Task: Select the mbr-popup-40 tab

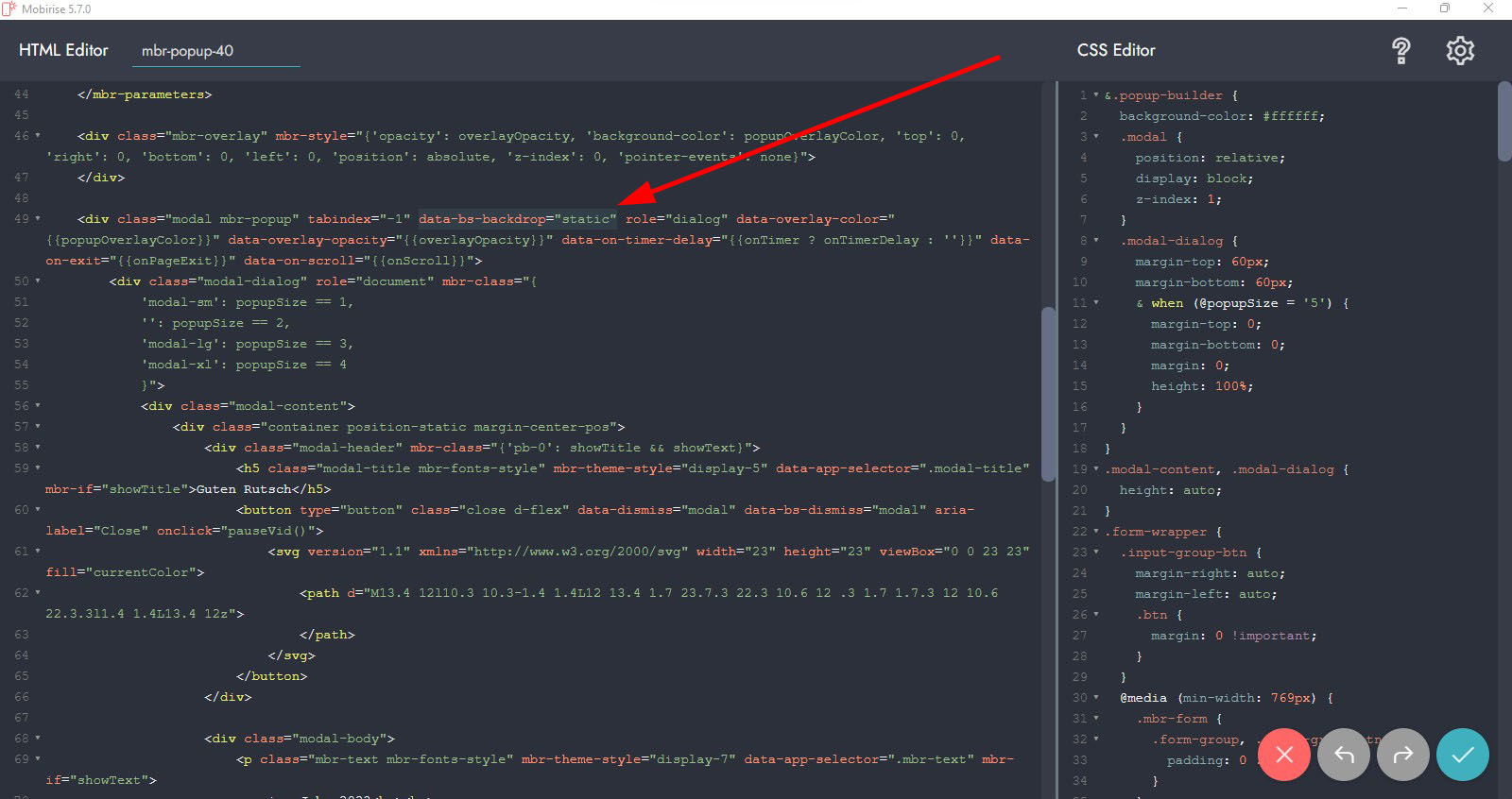Action: (x=187, y=51)
